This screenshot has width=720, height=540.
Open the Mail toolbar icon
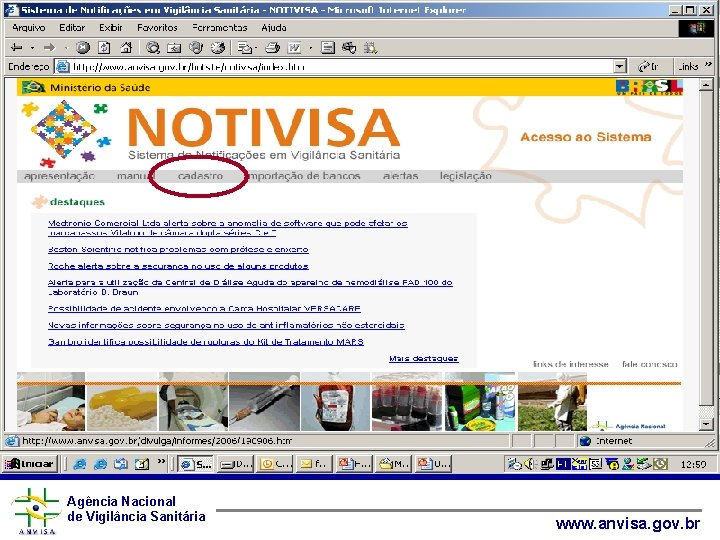pos(245,47)
